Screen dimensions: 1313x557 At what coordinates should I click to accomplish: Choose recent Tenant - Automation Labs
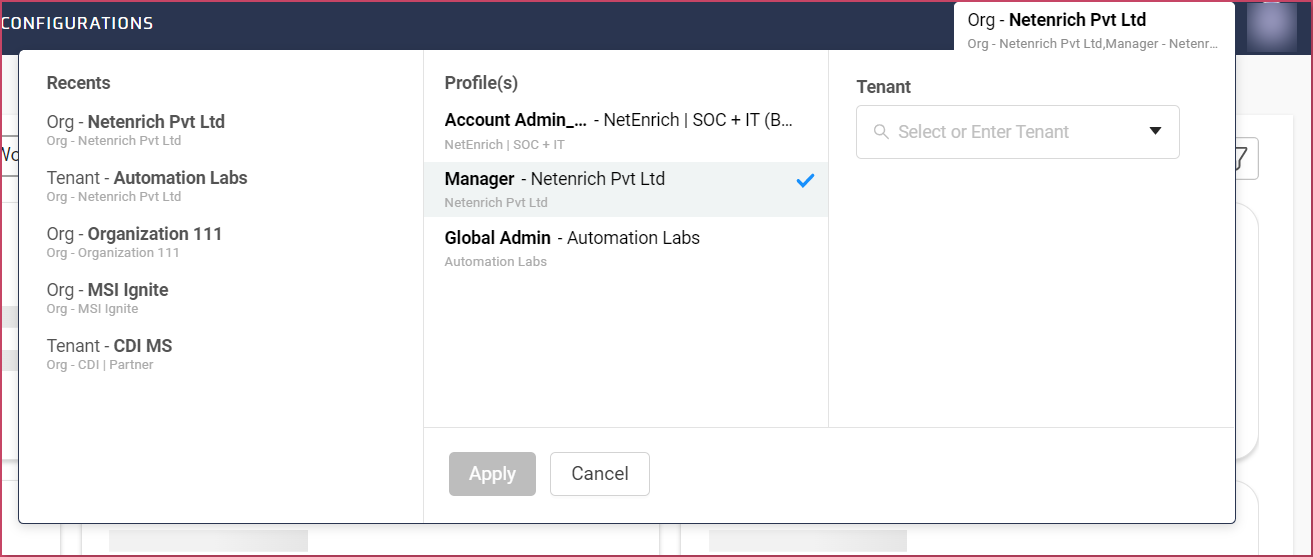147,186
